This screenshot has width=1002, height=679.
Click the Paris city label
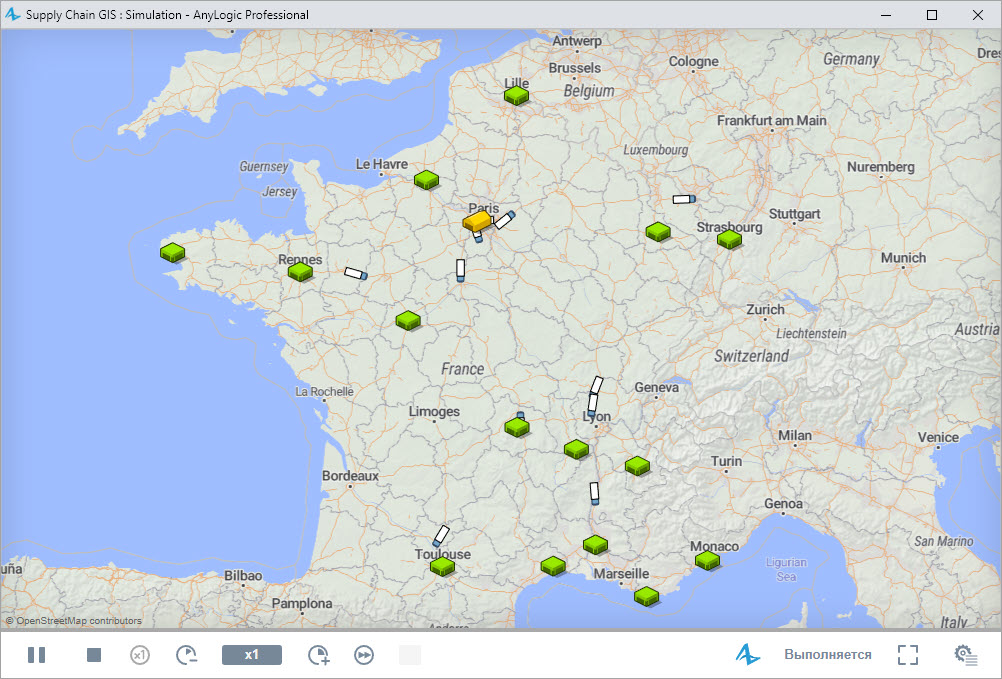(484, 208)
